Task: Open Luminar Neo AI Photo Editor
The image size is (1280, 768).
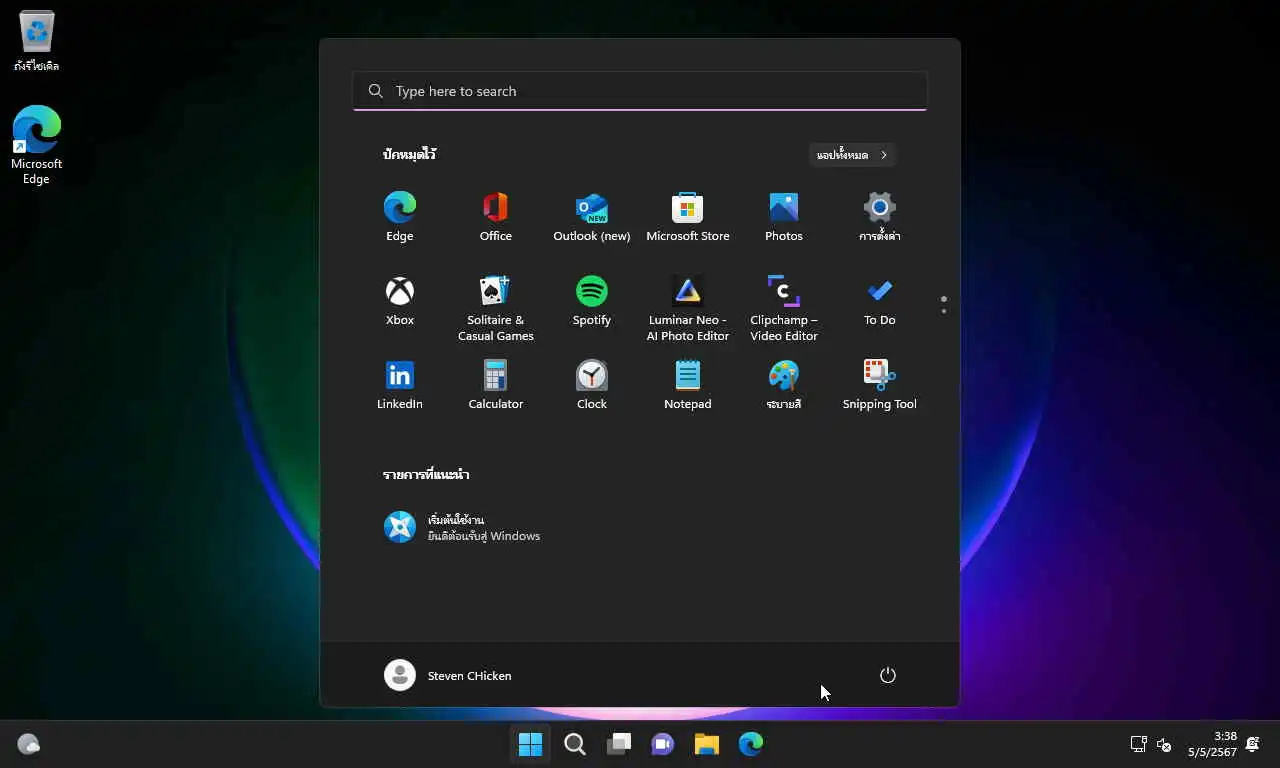Action: 687,308
